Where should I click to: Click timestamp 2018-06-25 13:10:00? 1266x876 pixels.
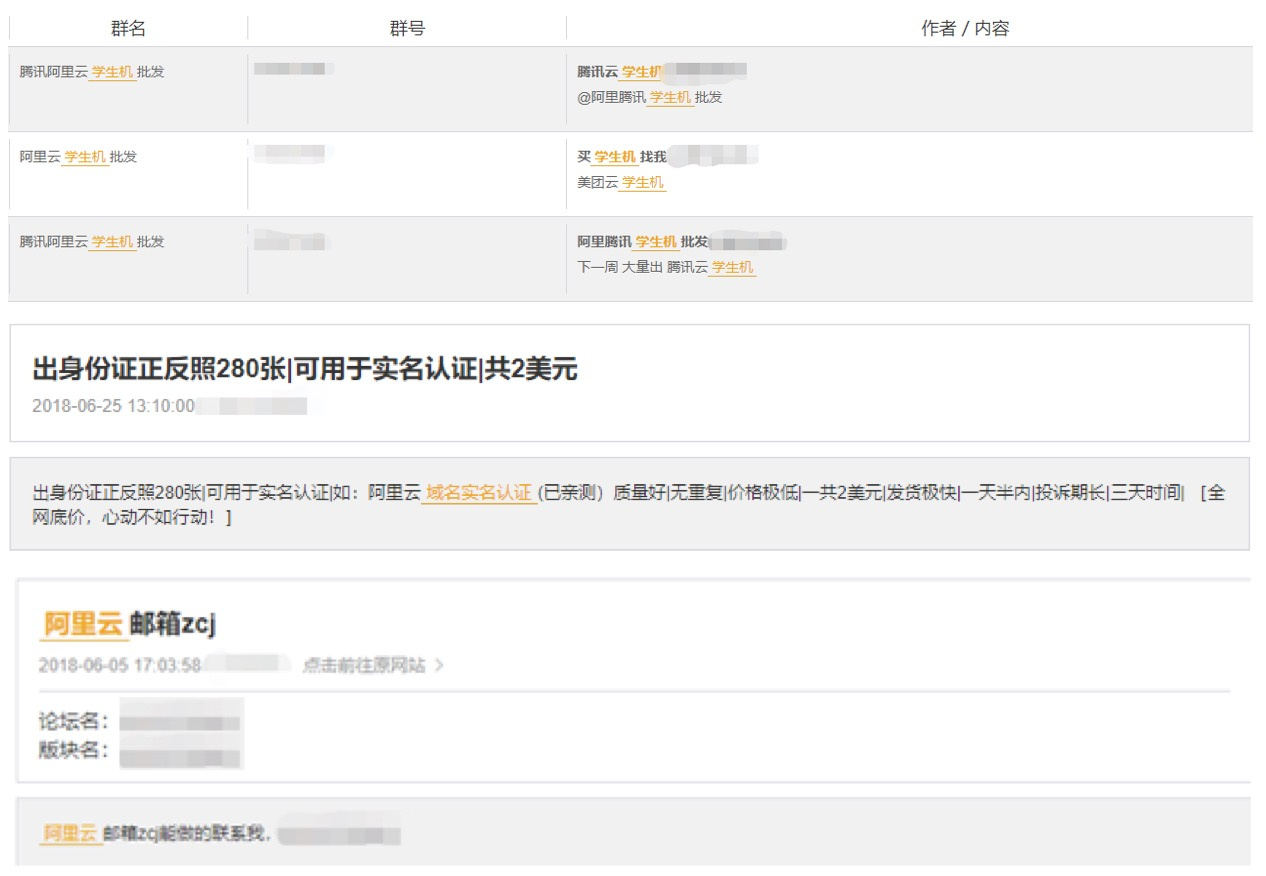click(113, 406)
